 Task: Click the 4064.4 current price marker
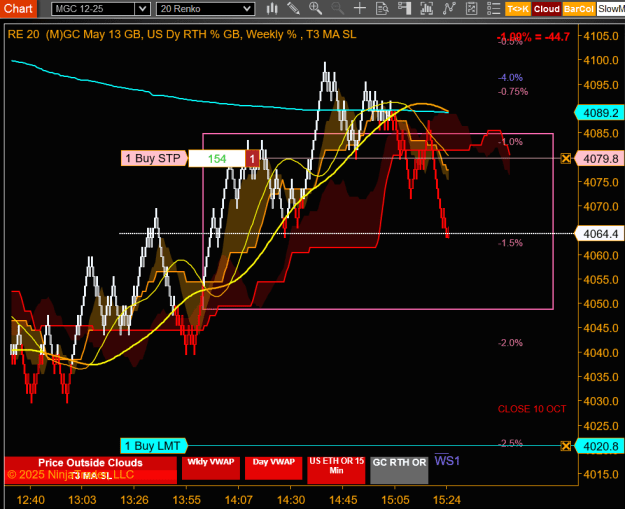pos(599,234)
